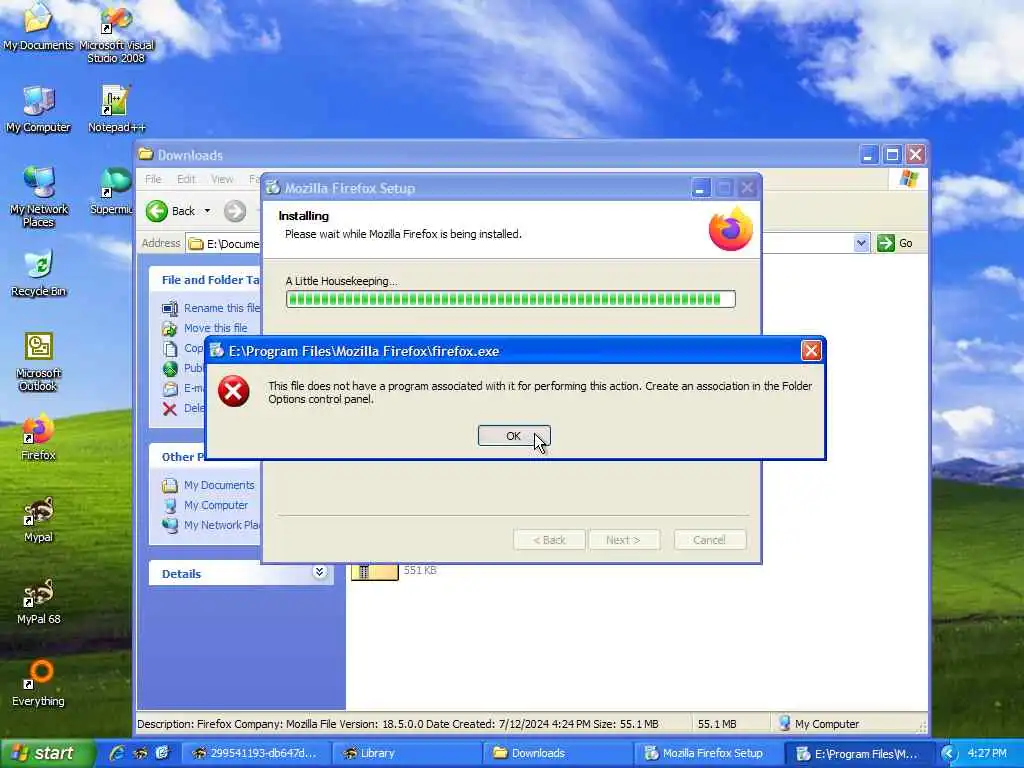
Task: Click Rename this file task link
Action: click(x=221, y=308)
